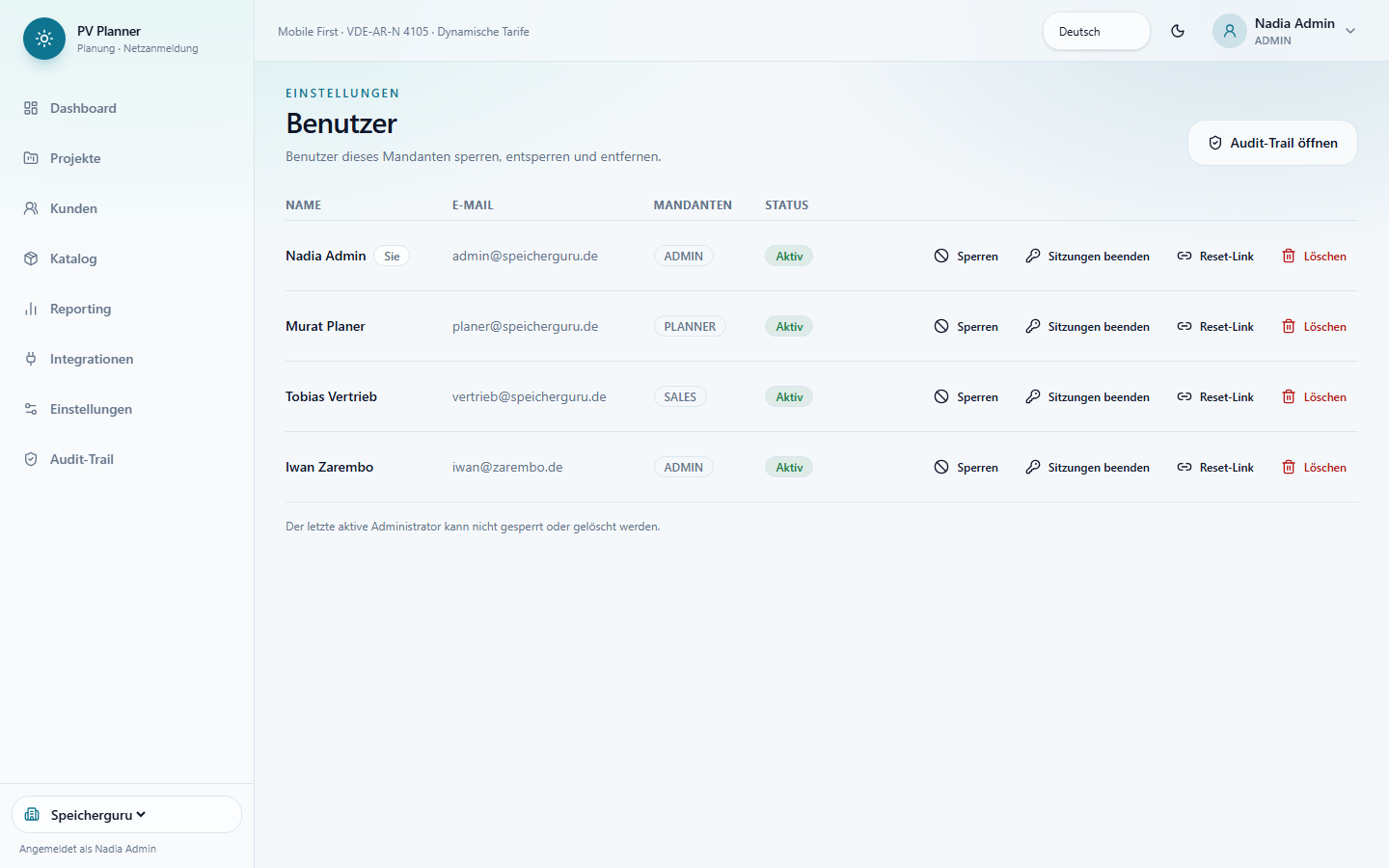
Task: Click key icon in Iwan Zarembo row
Action: point(1033,467)
